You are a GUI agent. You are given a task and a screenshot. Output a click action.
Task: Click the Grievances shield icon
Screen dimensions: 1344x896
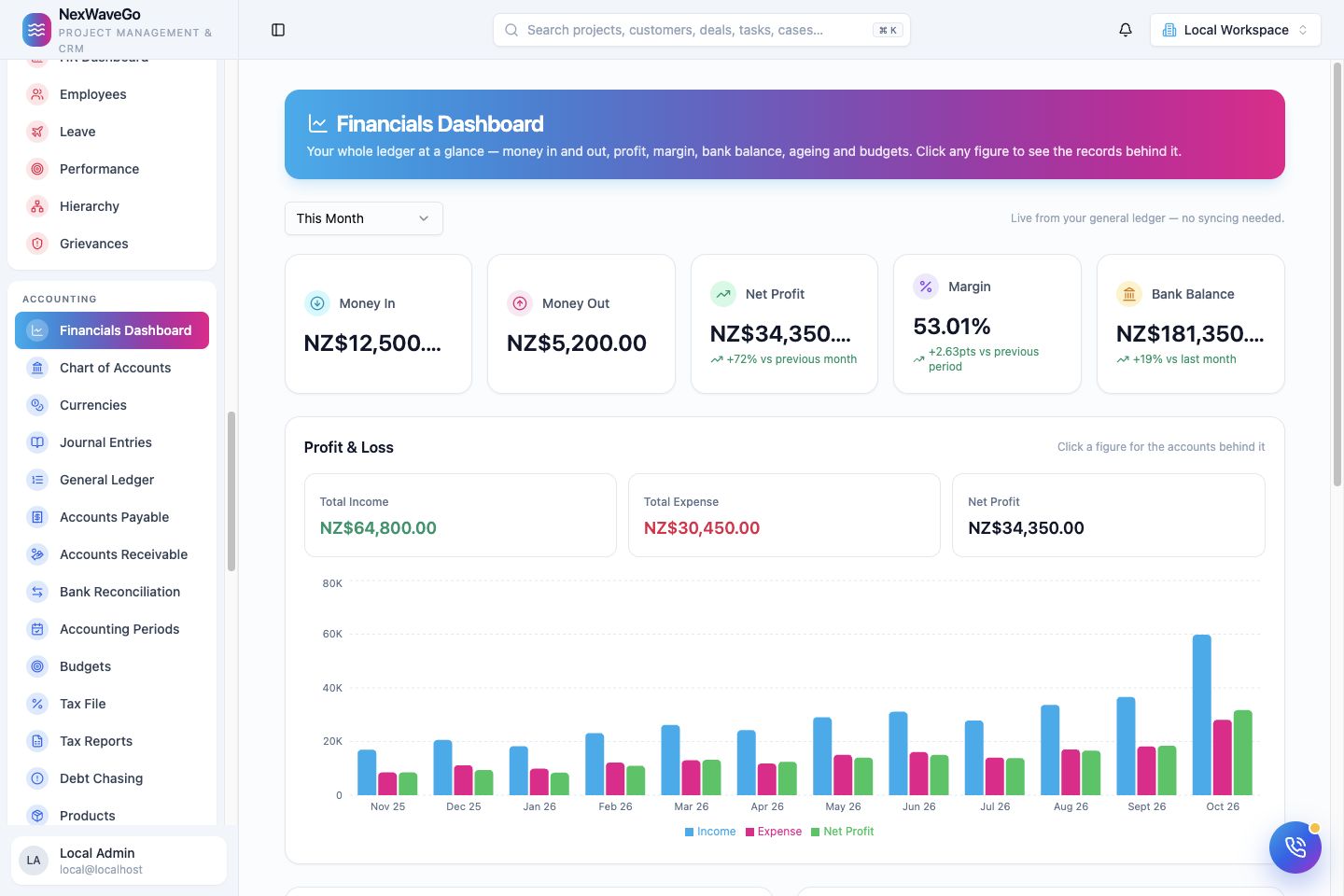pos(37,244)
